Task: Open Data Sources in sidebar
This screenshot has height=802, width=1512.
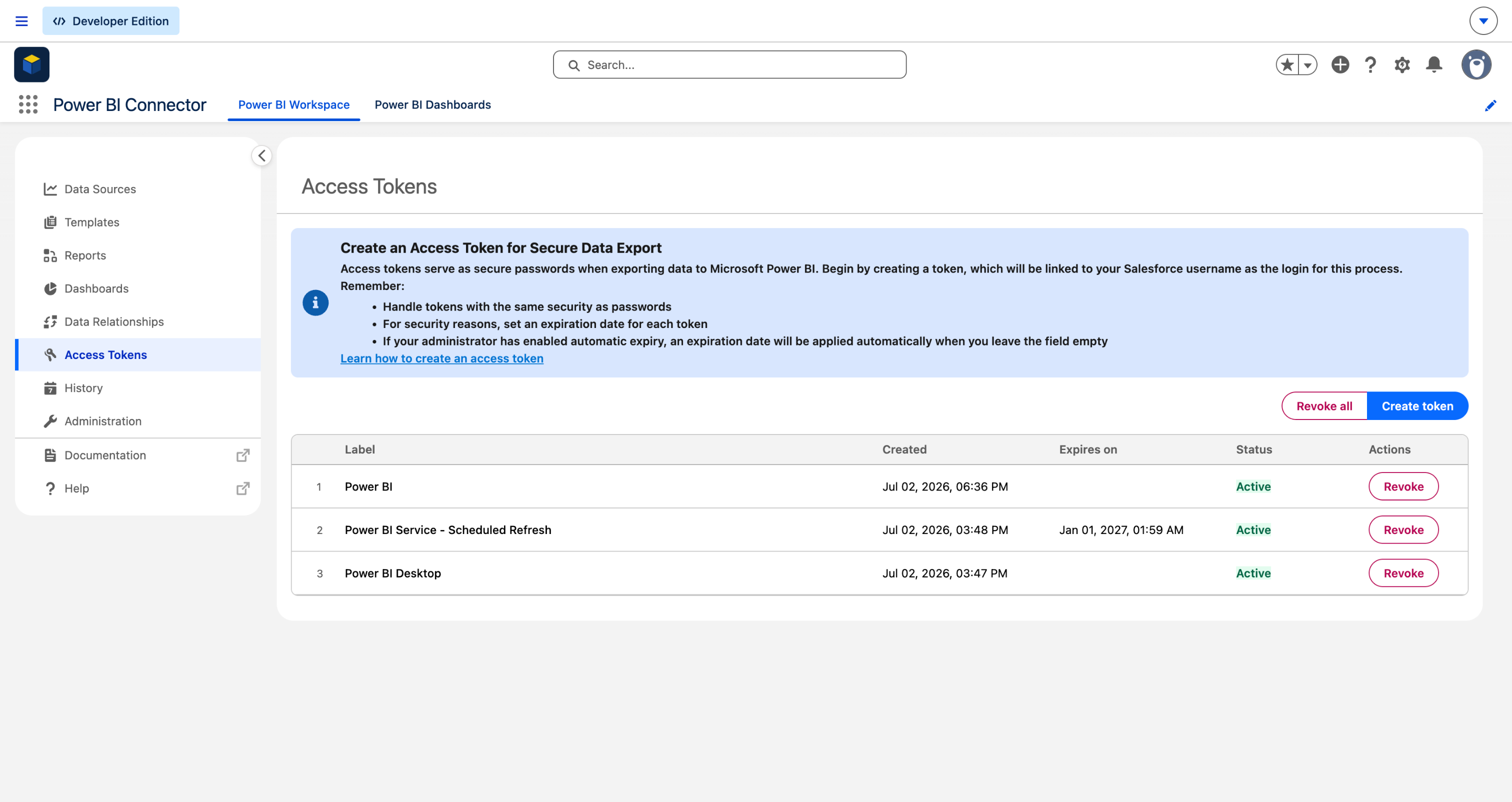Action: pos(138,189)
